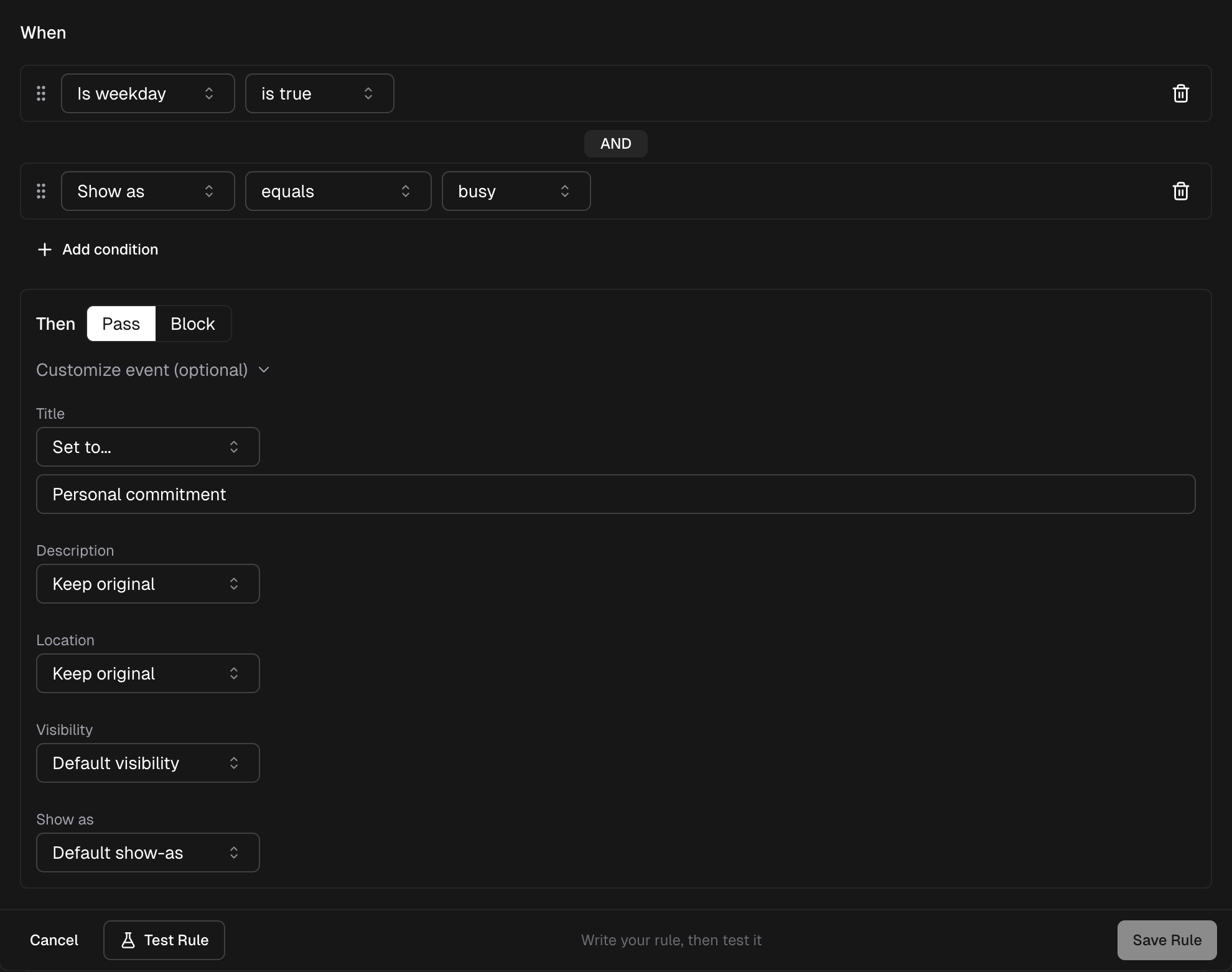Click the flask icon in Test Rule

coord(128,940)
